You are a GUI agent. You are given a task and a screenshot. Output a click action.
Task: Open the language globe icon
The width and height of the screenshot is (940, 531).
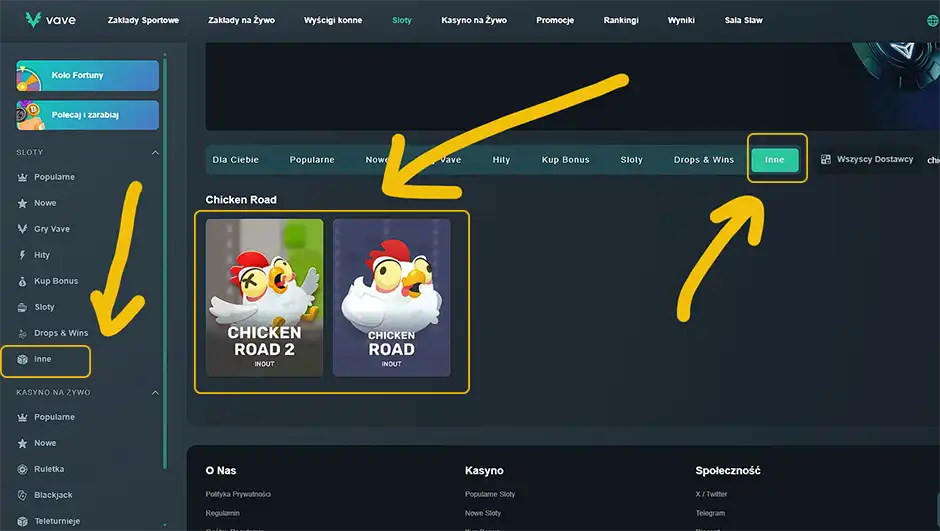933,21
